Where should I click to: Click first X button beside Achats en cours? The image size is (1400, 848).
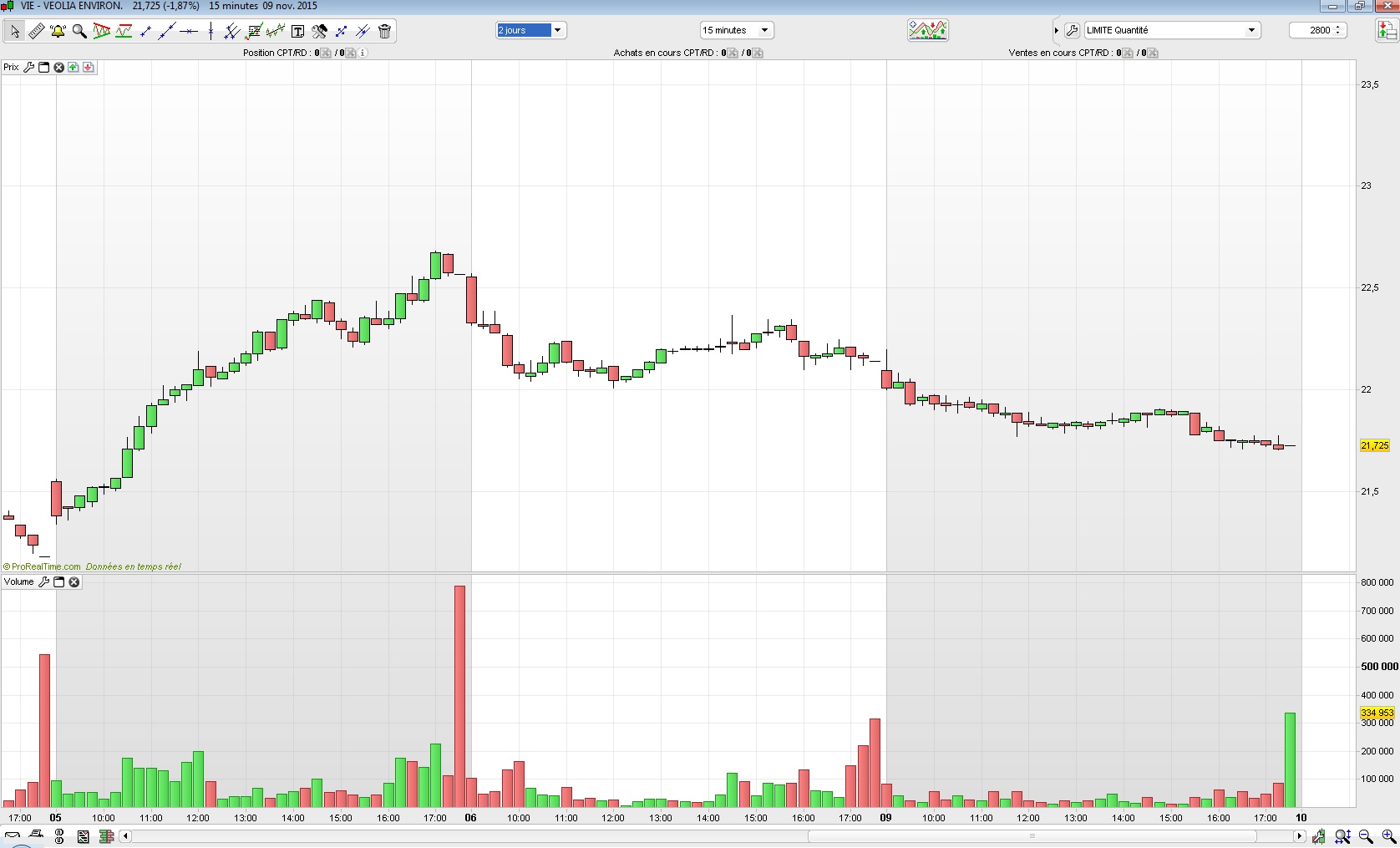click(733, 53)
